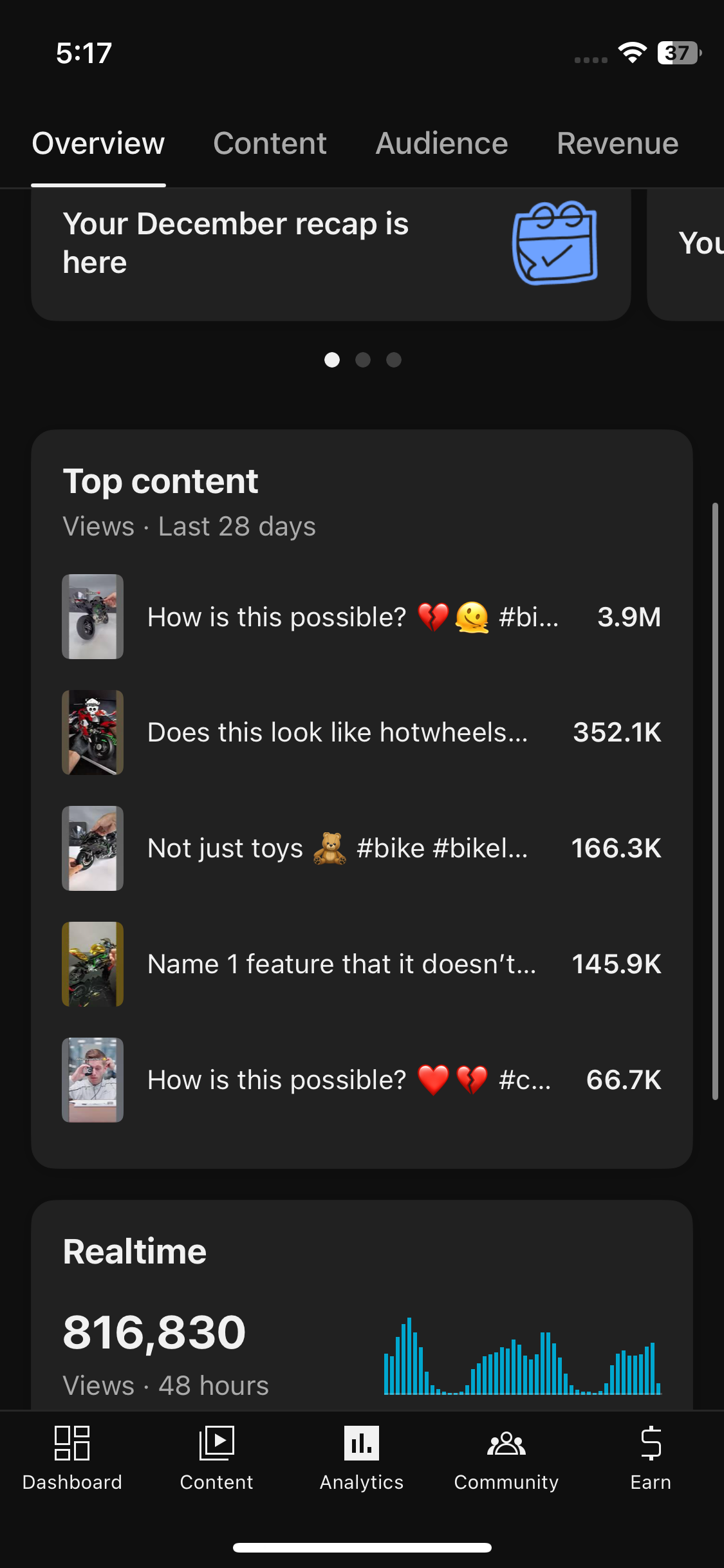Open the Dashboard icon in bottom navigation
The height and width of the screenshot is (1568, 724).
point(72,1443)
